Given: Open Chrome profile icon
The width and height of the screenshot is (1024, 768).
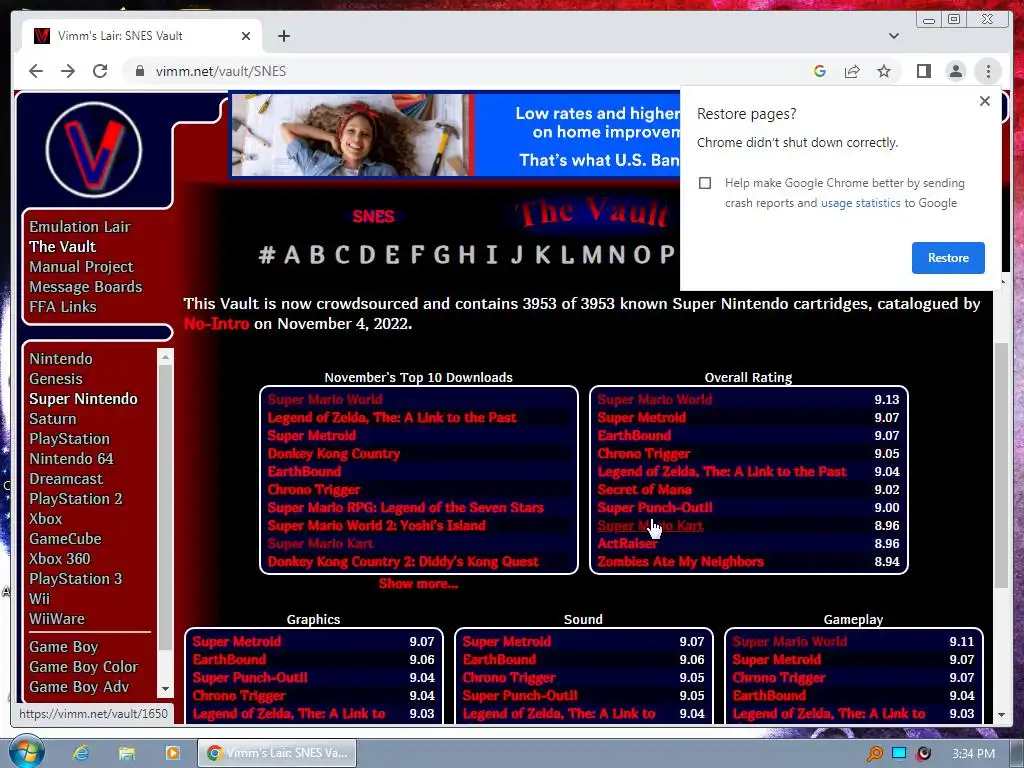Looking at the screenshot, I should click(x=955, y=71).
